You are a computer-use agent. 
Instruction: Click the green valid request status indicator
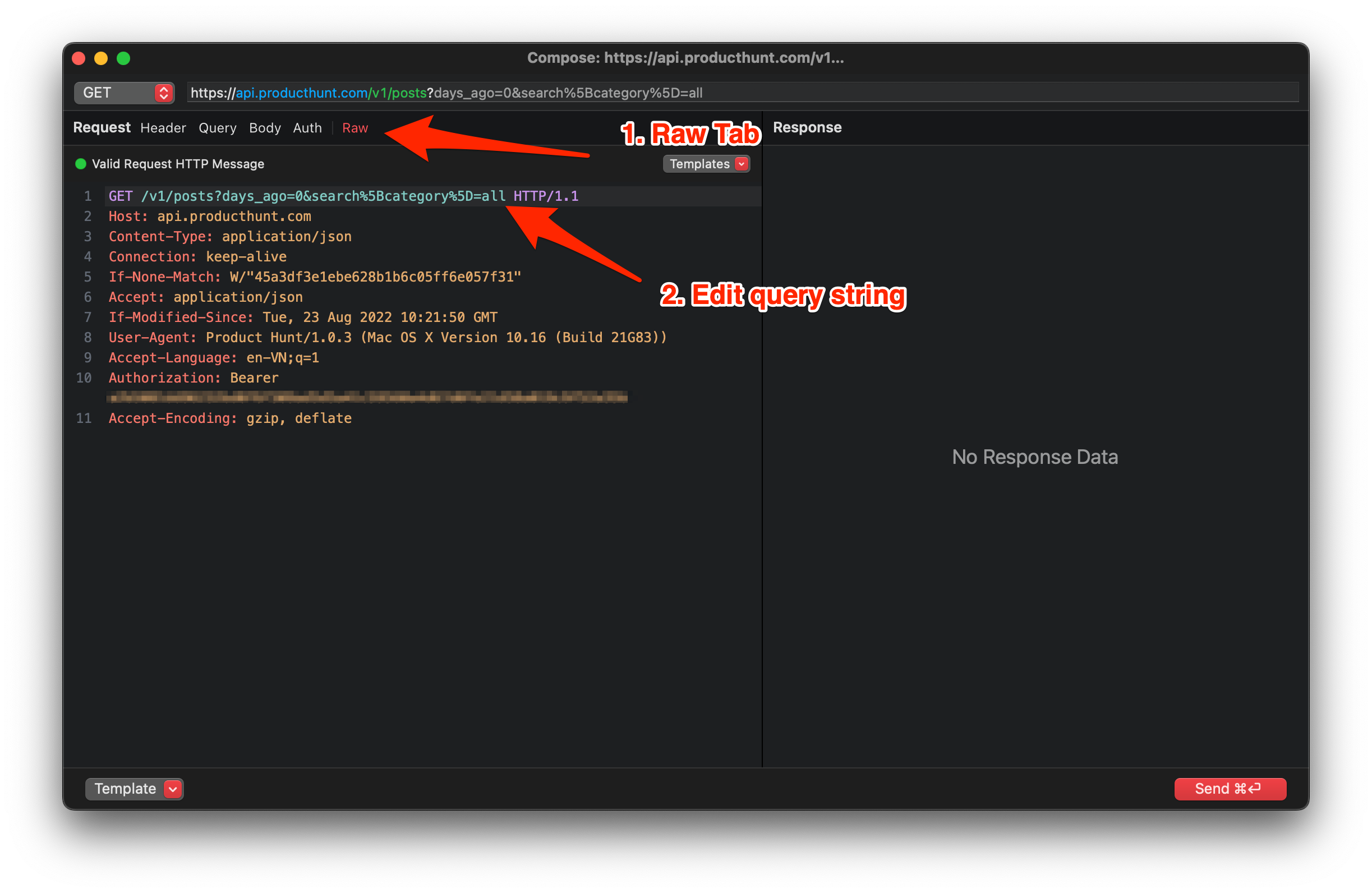coord(81,164)
